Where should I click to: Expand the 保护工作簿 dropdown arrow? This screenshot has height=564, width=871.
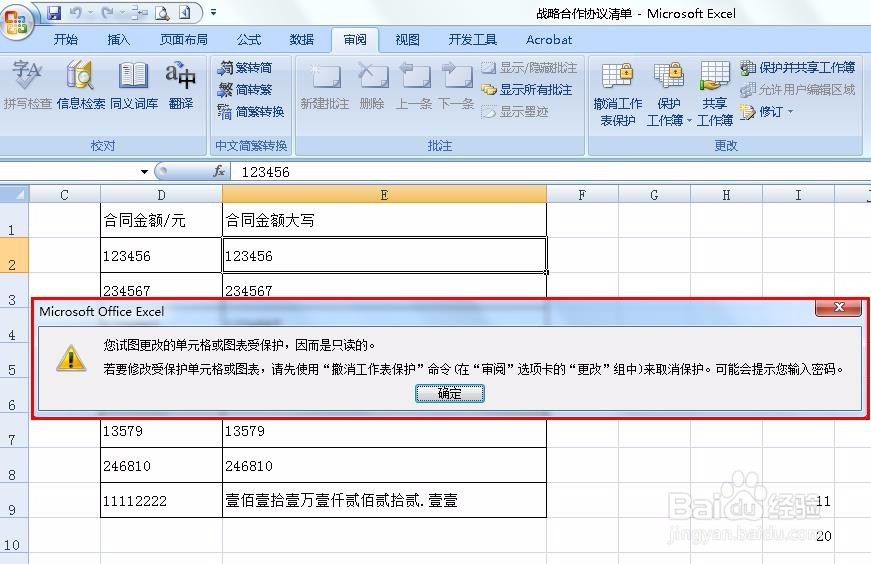click(x=689, y=120)
